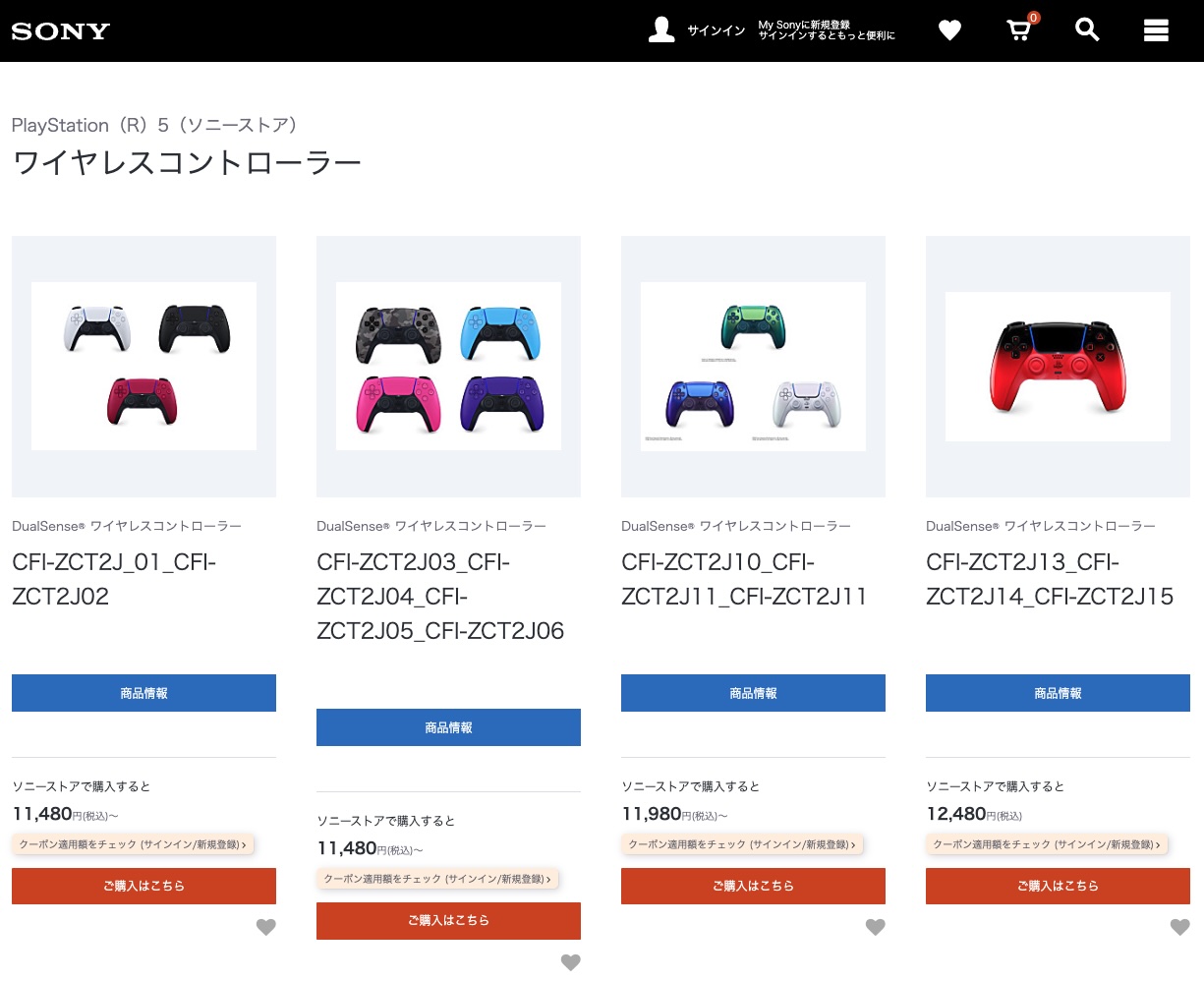Image resolution: width=1204 pixels, height=981 pixels.
Task: Toggle heart for camouflage controller set
Action: pos(570,961)
